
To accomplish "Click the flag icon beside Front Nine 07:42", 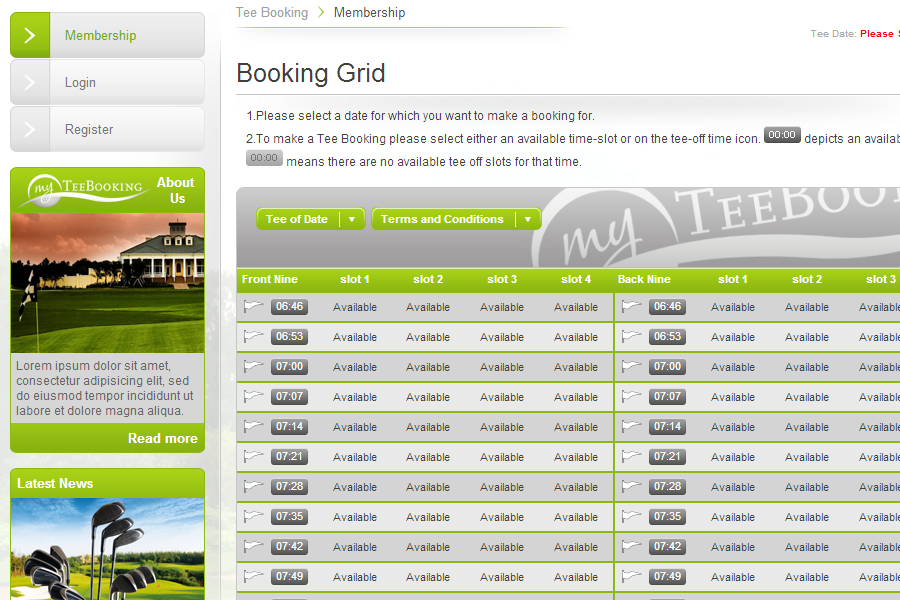I will [x=253, y=547].
